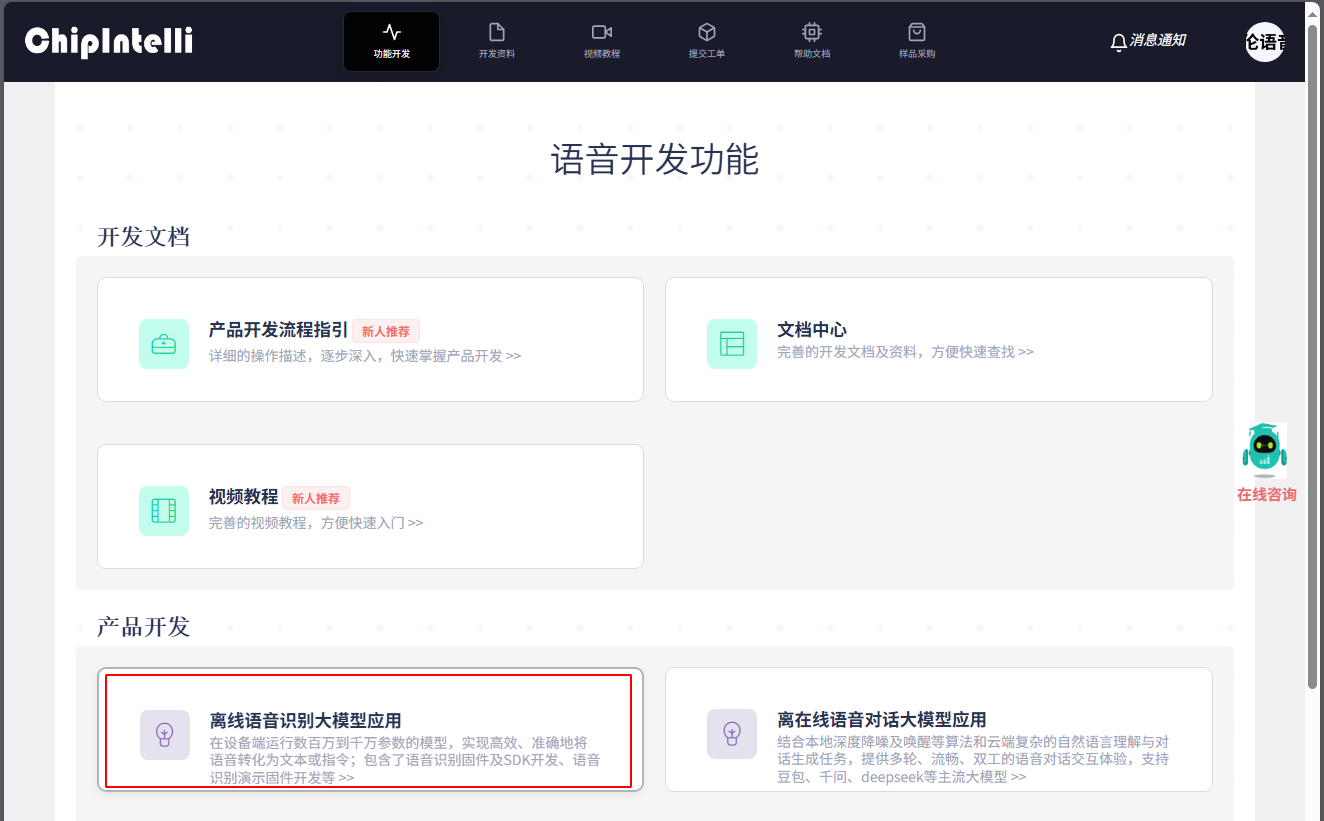1324x821 pixels.
Task: Click 视频教程 card title link
Action: tap(243, 497)
